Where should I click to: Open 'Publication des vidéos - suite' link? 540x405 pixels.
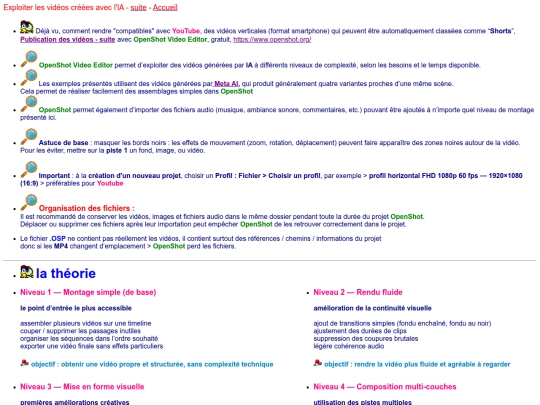click(x=68, y=39)
